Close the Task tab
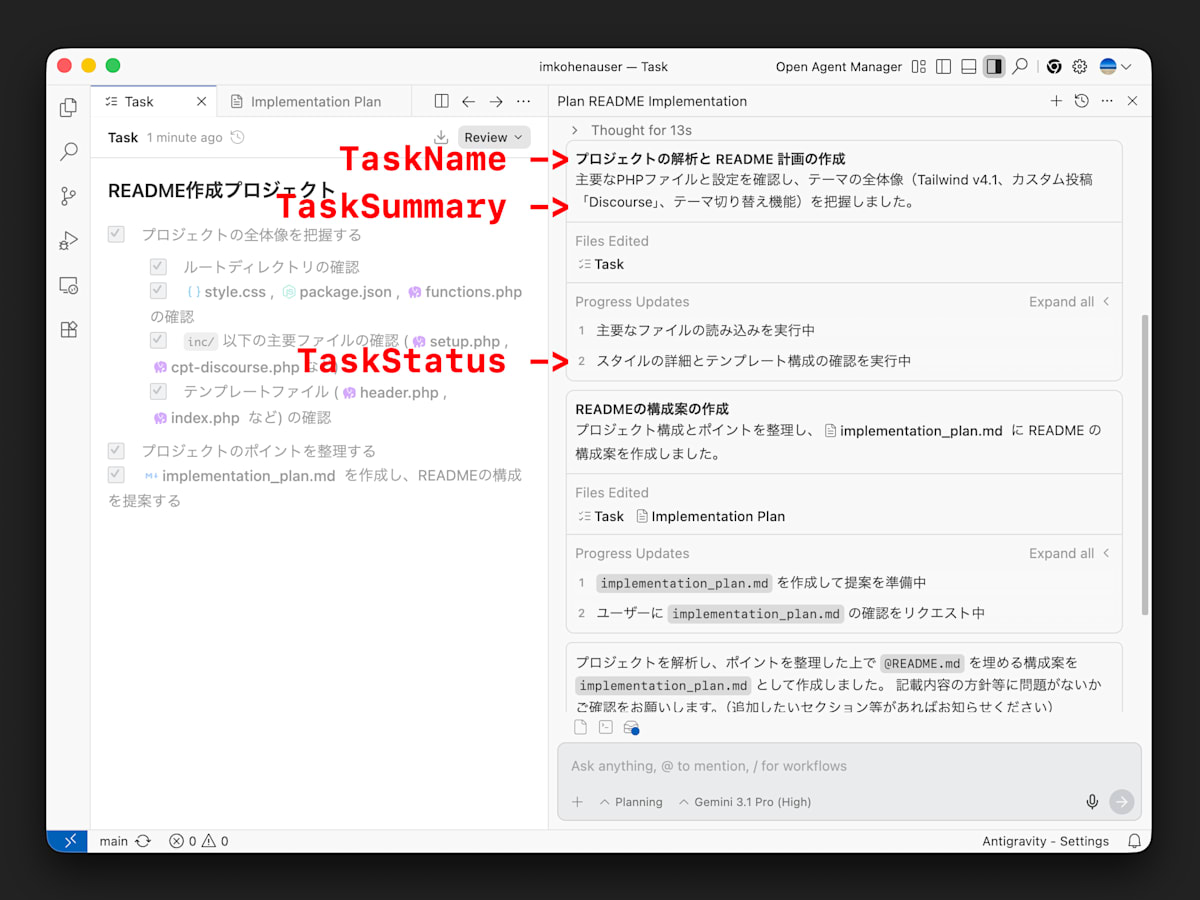 201,102
